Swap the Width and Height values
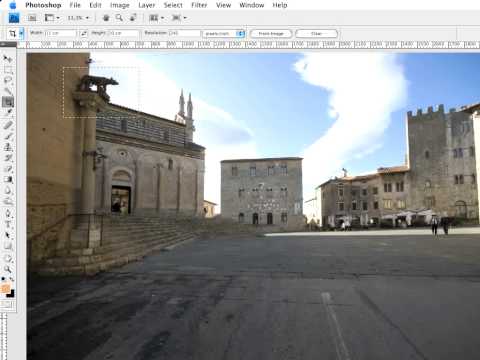The height and width of the screenshot is (360, 480). click(84, 33)
